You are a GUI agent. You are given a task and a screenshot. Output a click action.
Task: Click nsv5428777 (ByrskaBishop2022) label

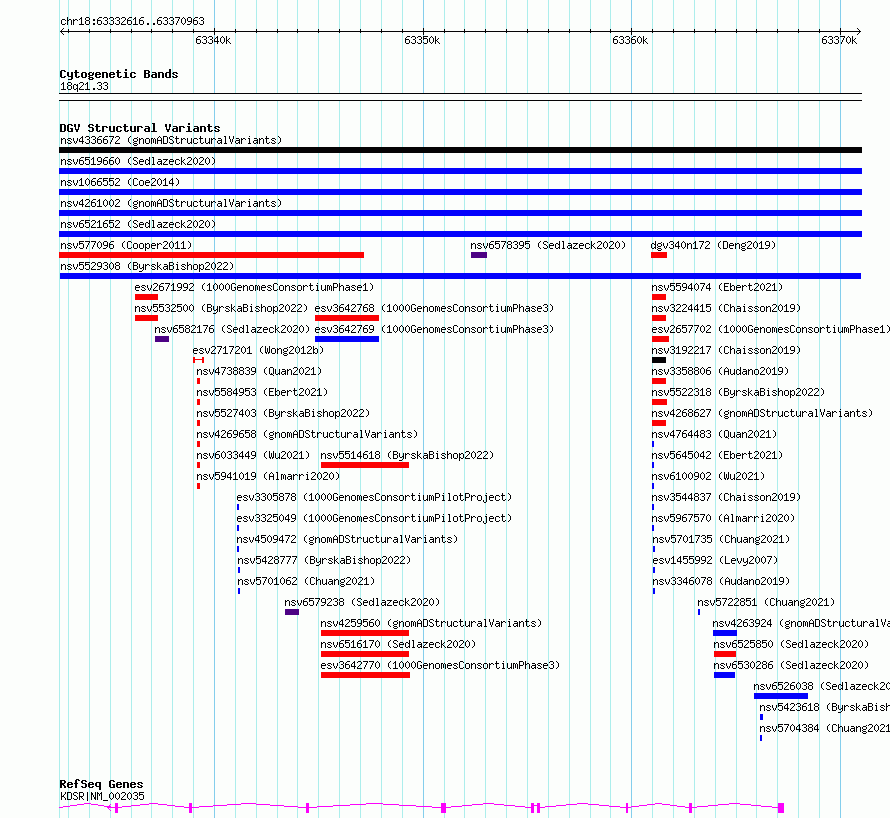[x=324, y=560]
